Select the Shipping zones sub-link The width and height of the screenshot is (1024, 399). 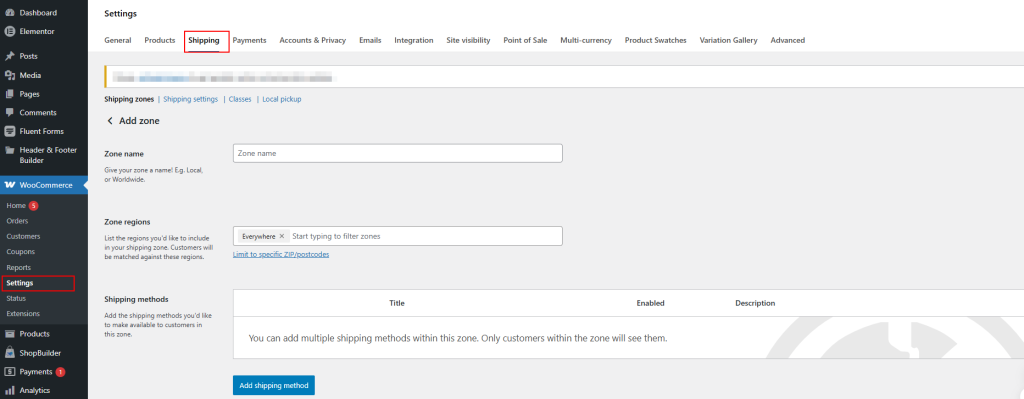[x=129, y=99]
